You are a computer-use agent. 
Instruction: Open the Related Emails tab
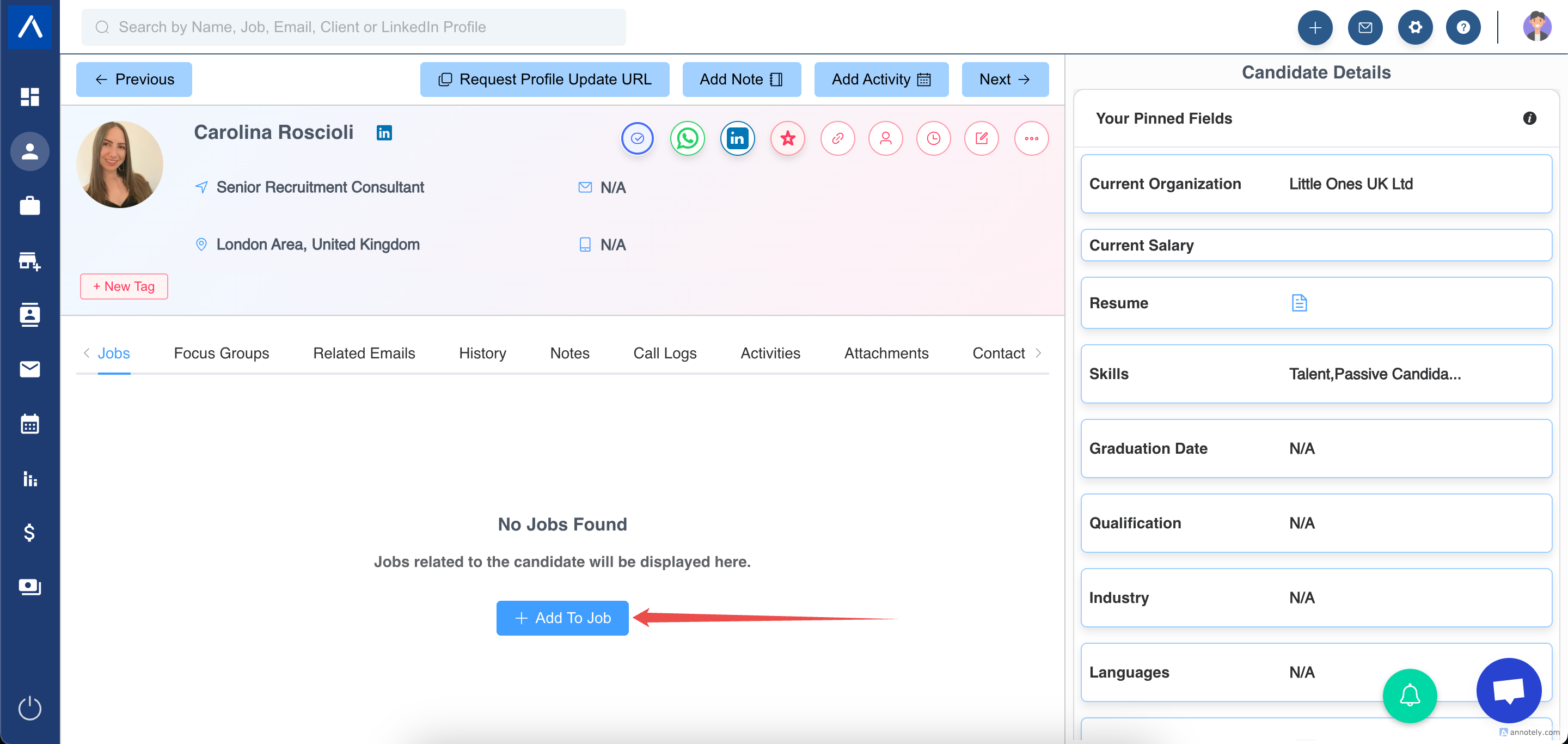point(363,353)
